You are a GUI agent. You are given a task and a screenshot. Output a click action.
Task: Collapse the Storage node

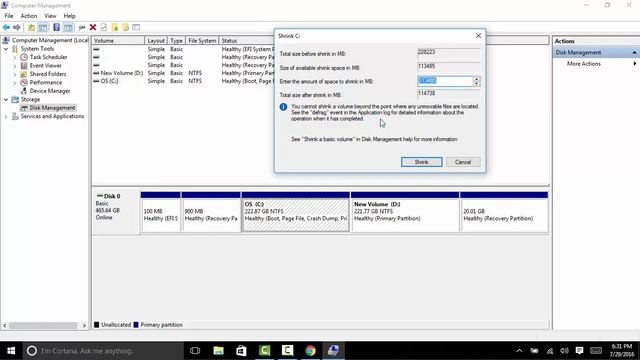coord(6,99)
